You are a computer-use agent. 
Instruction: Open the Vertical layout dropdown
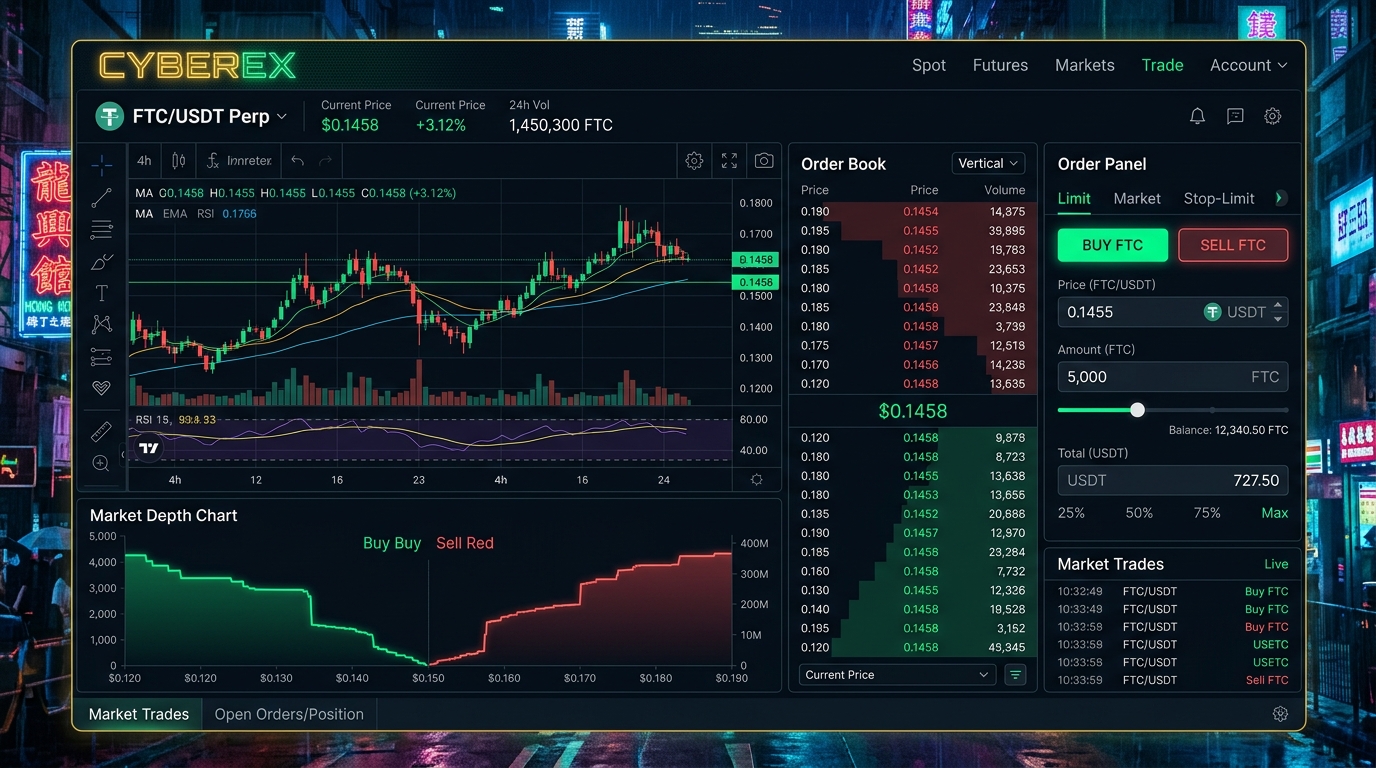click(988, 163)
